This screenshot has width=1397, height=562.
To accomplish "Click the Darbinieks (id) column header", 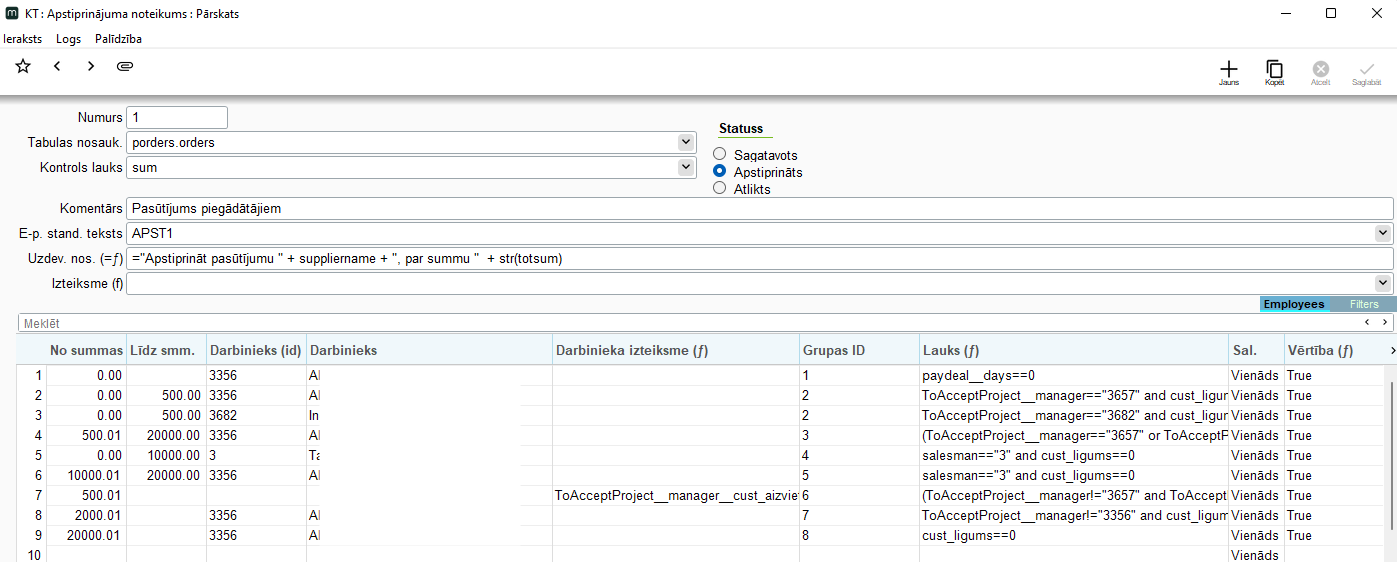I will click(x=256, y=350).
